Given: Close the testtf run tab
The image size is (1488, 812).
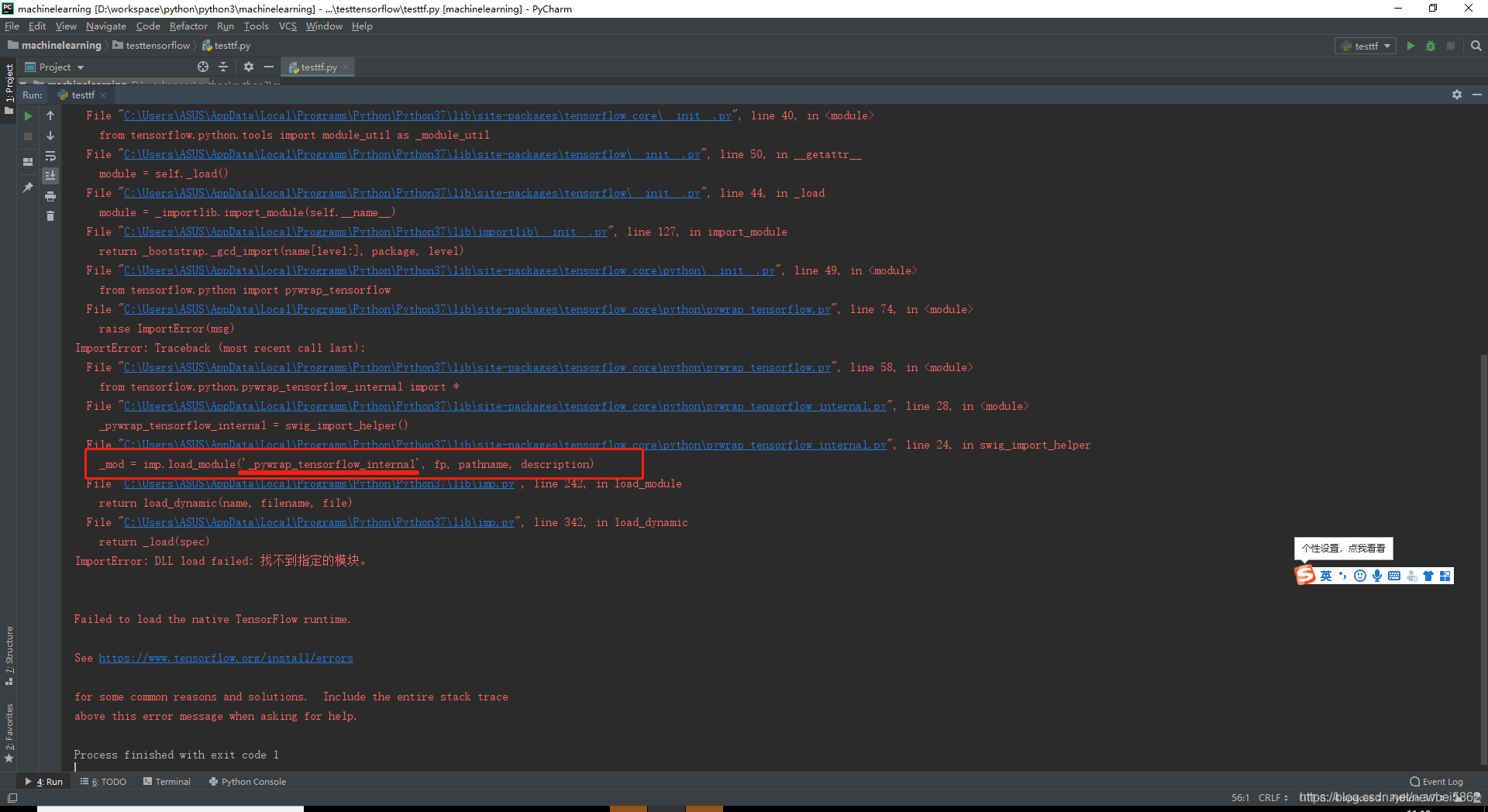Looking at the screenshot, I should coord(103,95).
